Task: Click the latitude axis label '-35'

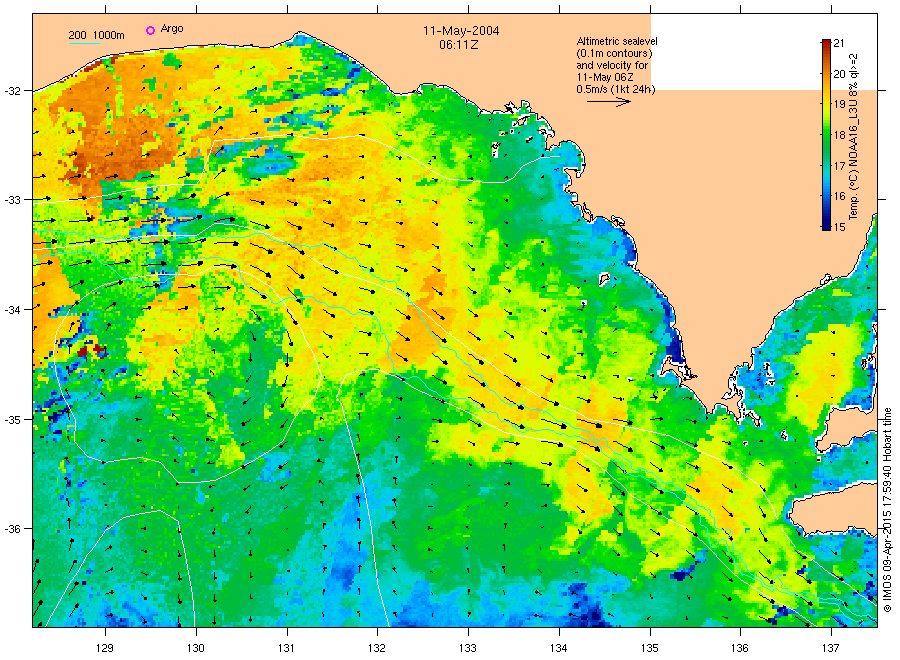Action: (12, 420)
